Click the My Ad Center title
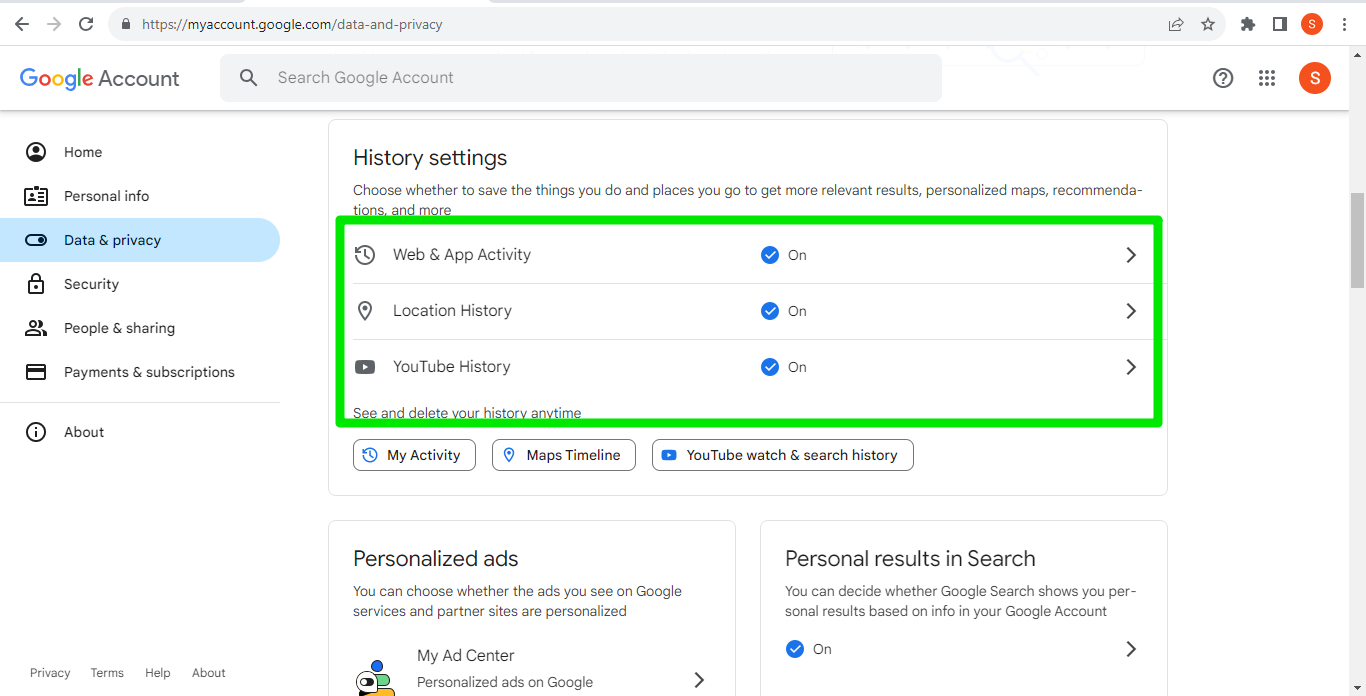1366x696 pixels. tap(466, 656)
